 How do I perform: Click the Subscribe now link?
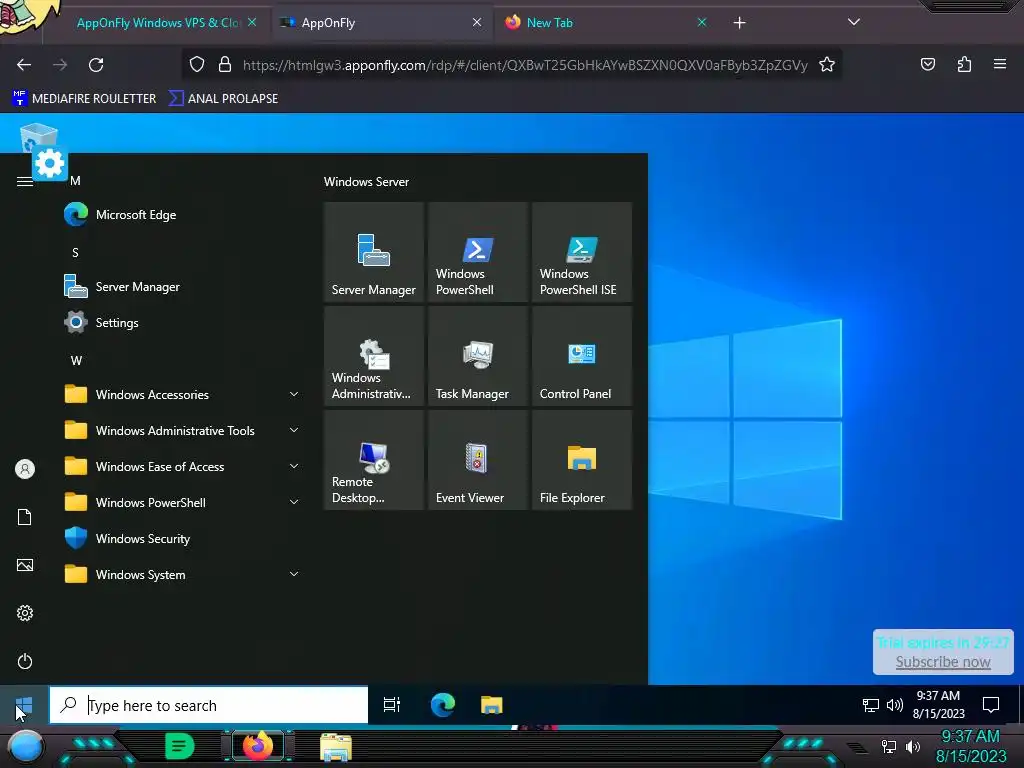[942, 662]
